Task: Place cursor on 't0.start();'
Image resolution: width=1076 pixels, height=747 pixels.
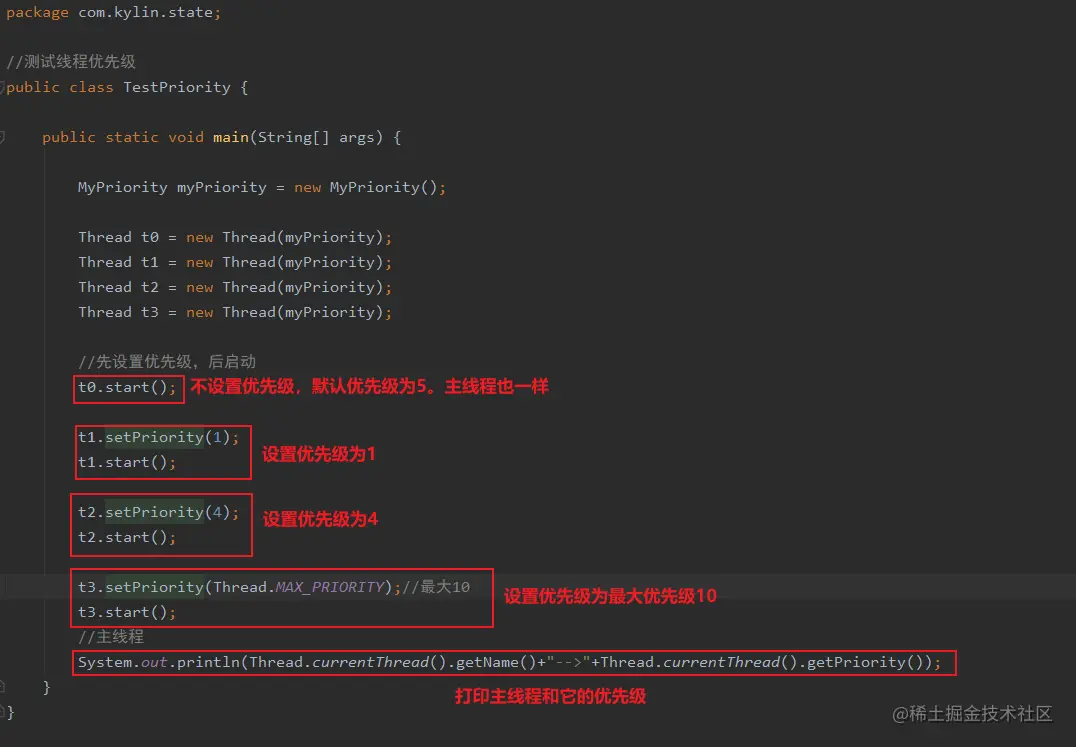Action: click(127, 387)
